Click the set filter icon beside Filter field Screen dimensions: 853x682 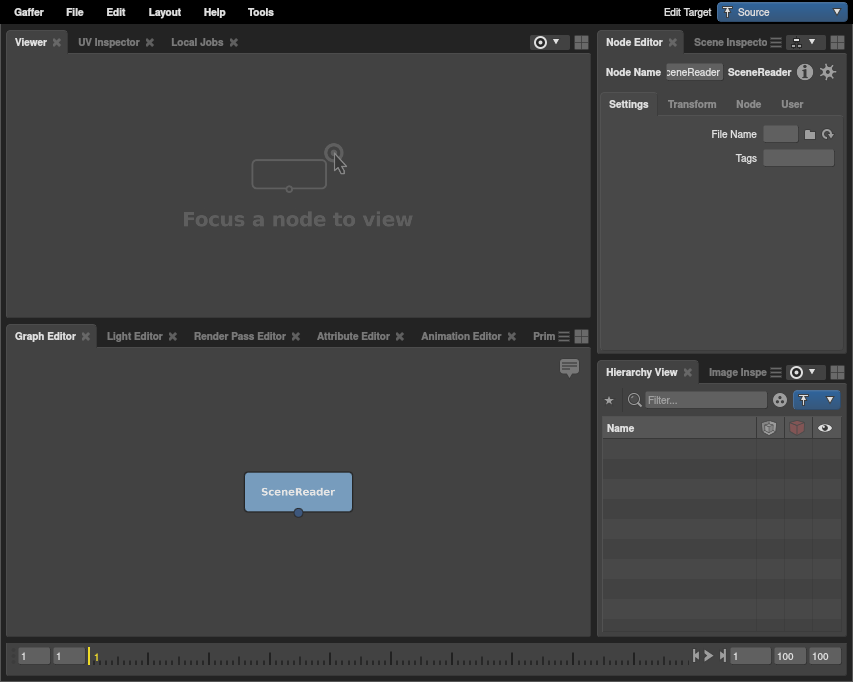click(780, 400)
